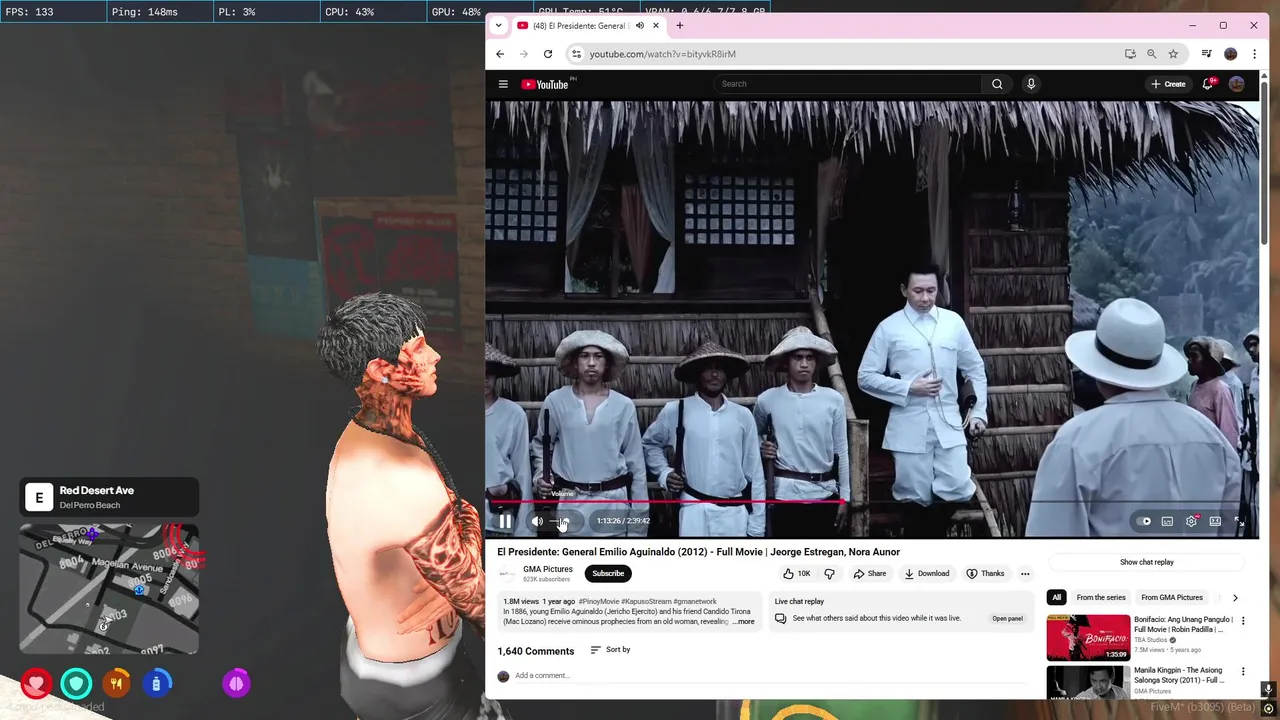Click the Thanks button
1280x720 pixels.
coord(985,574)
